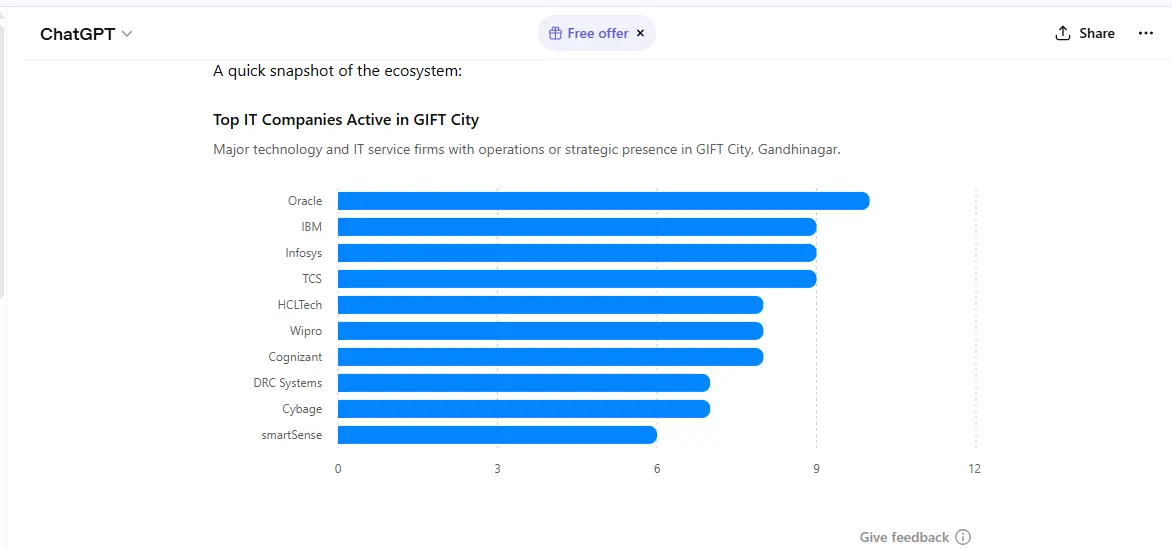Click the TCS axis label

pos(312,279)
